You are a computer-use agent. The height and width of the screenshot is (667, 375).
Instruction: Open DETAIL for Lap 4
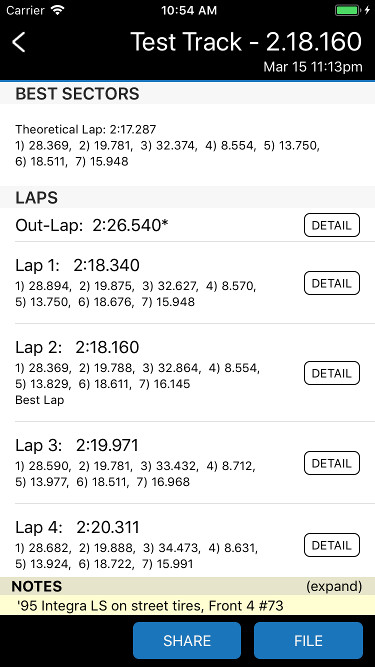[332, 545]
